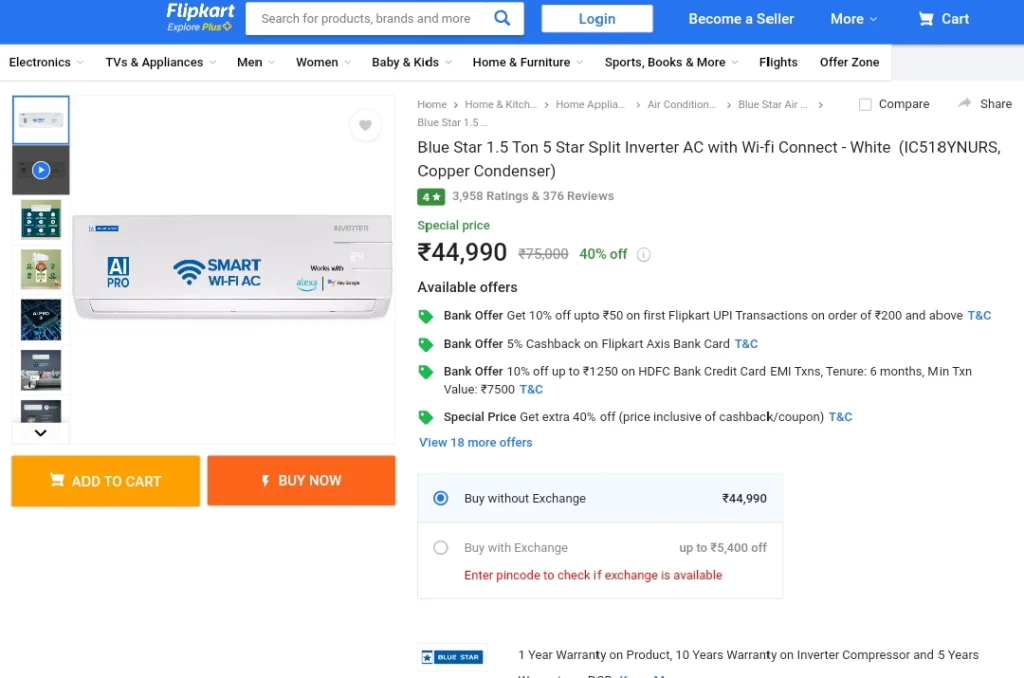Click the Share arrow icon

click(964, 103)
